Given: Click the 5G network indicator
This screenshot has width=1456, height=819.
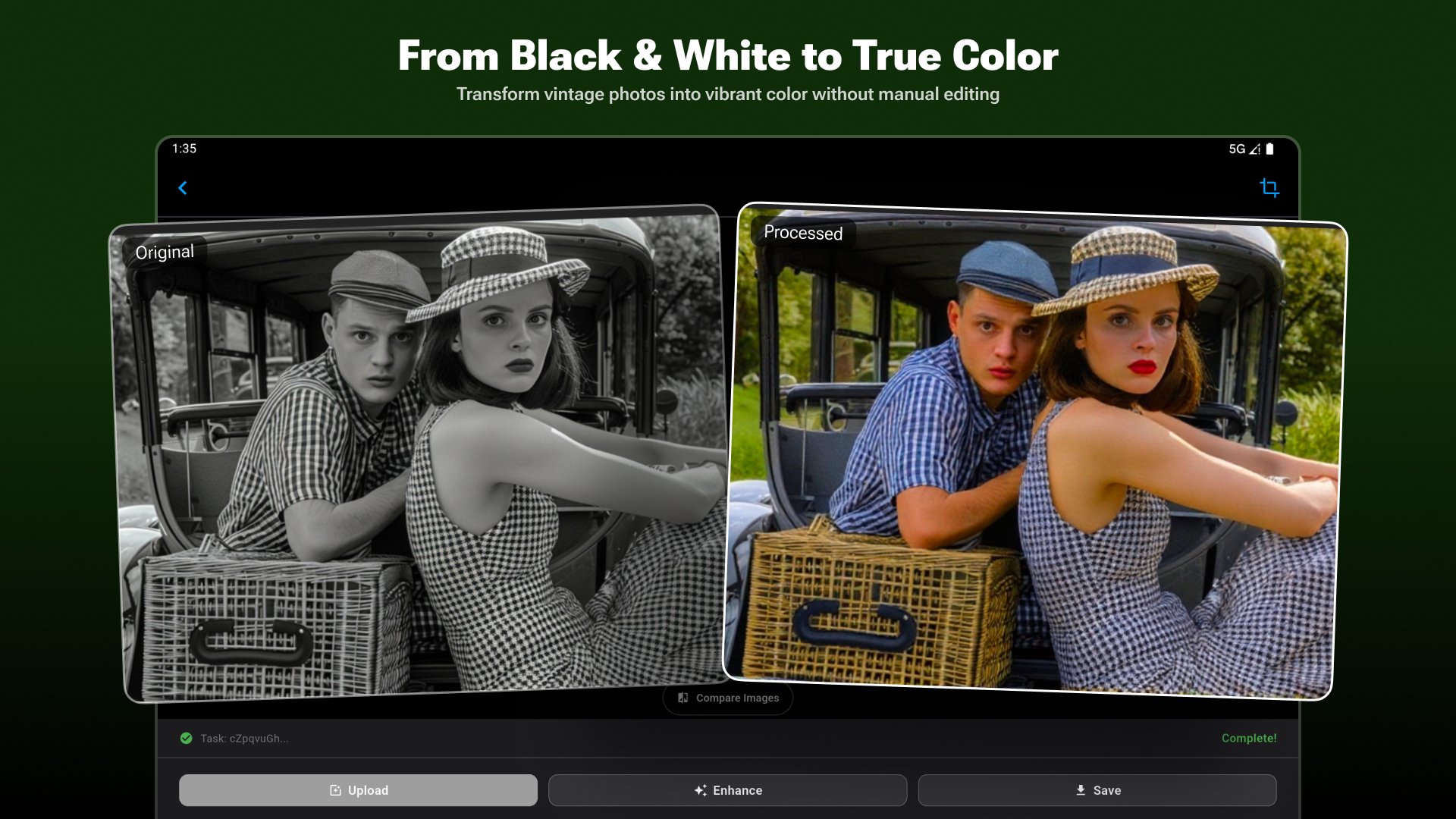Looking at the screenshot, I should coord(1237,149).
